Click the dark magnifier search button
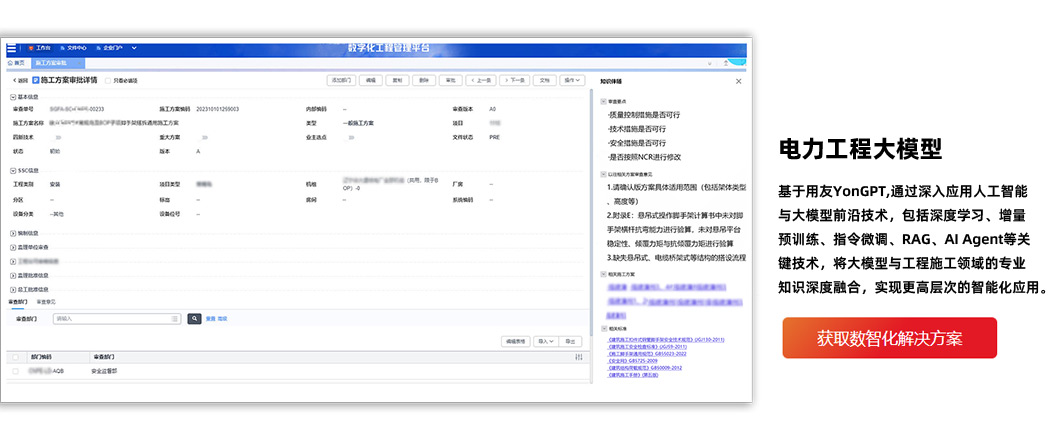The image size is (1049, 444). (x=195, y=319)
